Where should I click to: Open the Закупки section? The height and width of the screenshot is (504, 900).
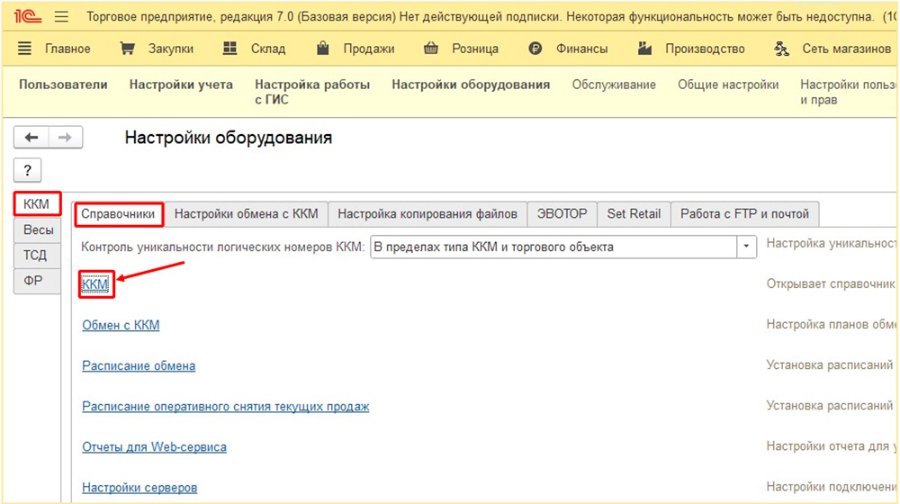tap(170, 49)
